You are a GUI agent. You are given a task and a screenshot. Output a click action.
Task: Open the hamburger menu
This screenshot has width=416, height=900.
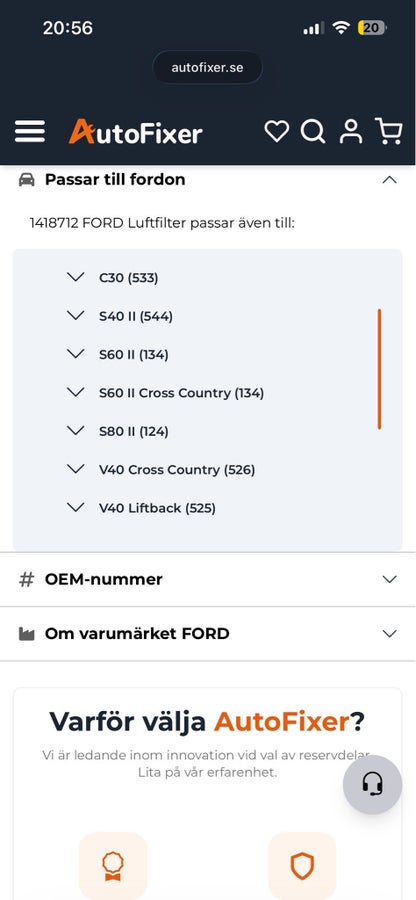(x=30, y=131)
